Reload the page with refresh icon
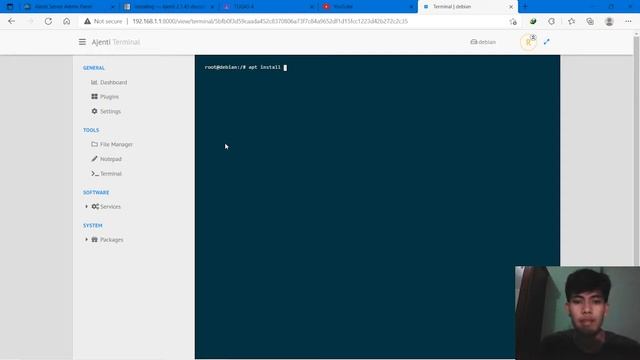This screenshot has width=640, height=360. (48, 21)
